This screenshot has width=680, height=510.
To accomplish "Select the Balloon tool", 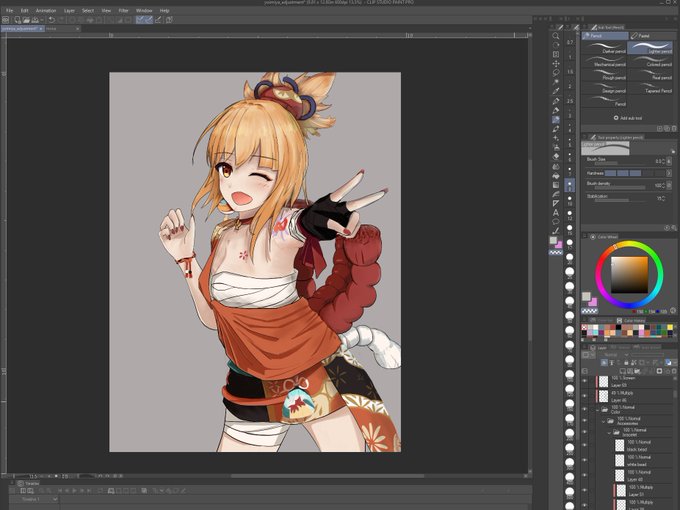I will coord(556,222).
